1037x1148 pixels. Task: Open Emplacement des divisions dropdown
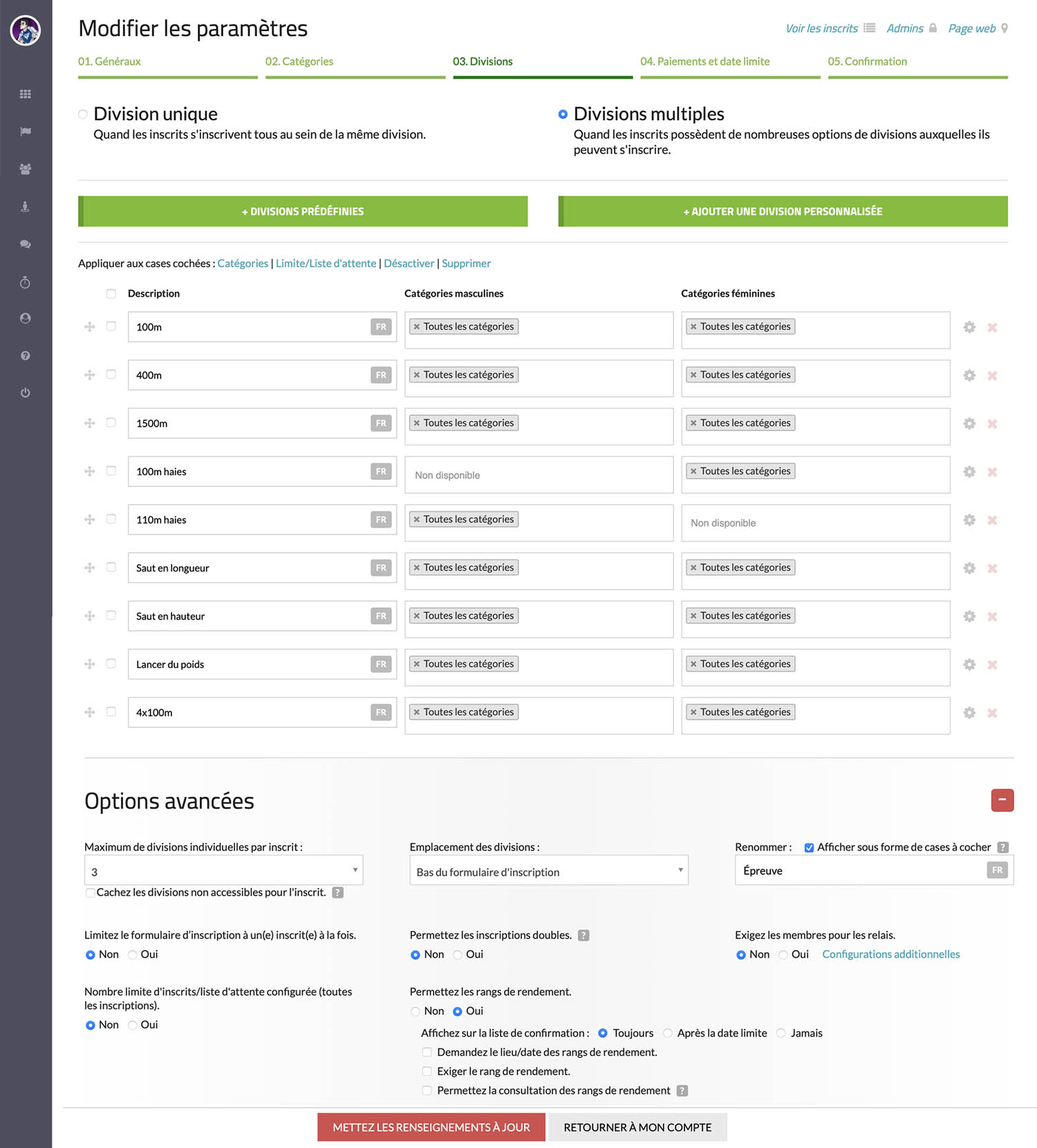pos(548,871)
